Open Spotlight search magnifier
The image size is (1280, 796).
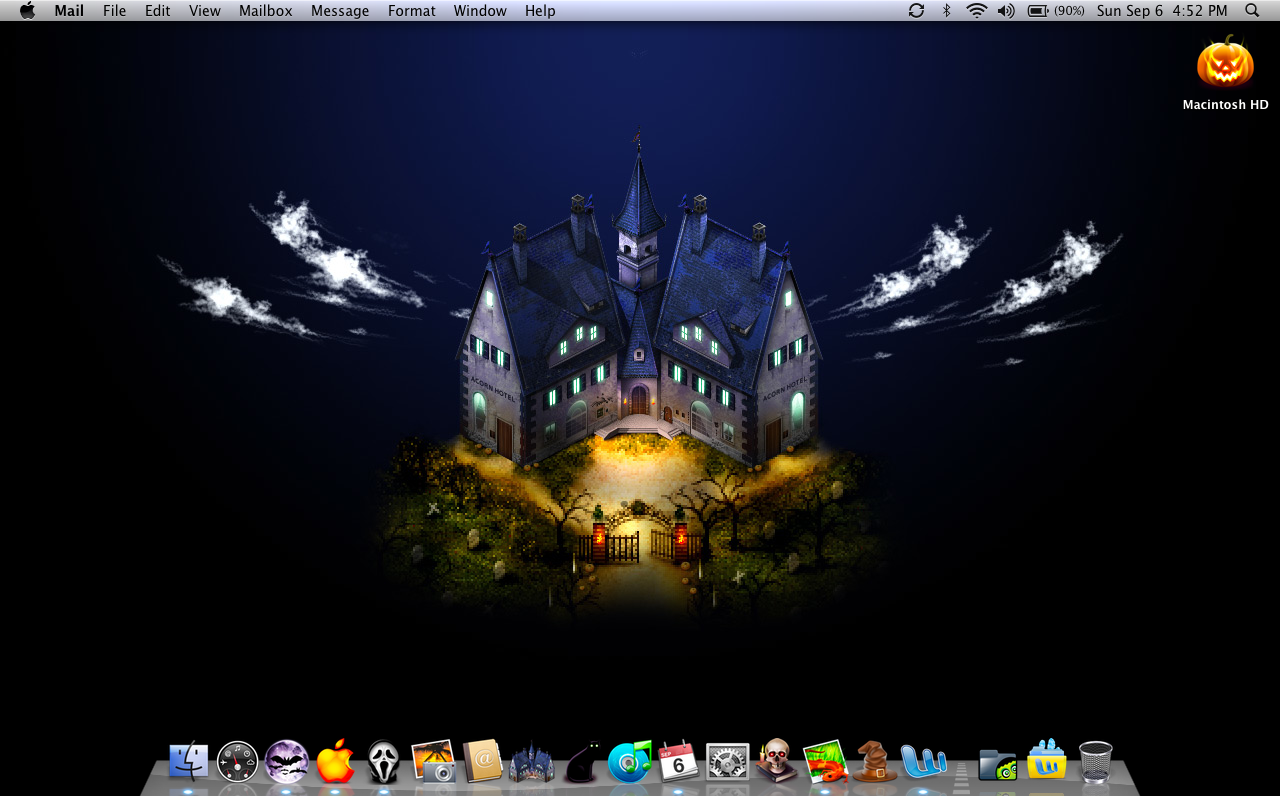tap(1252, 11)
